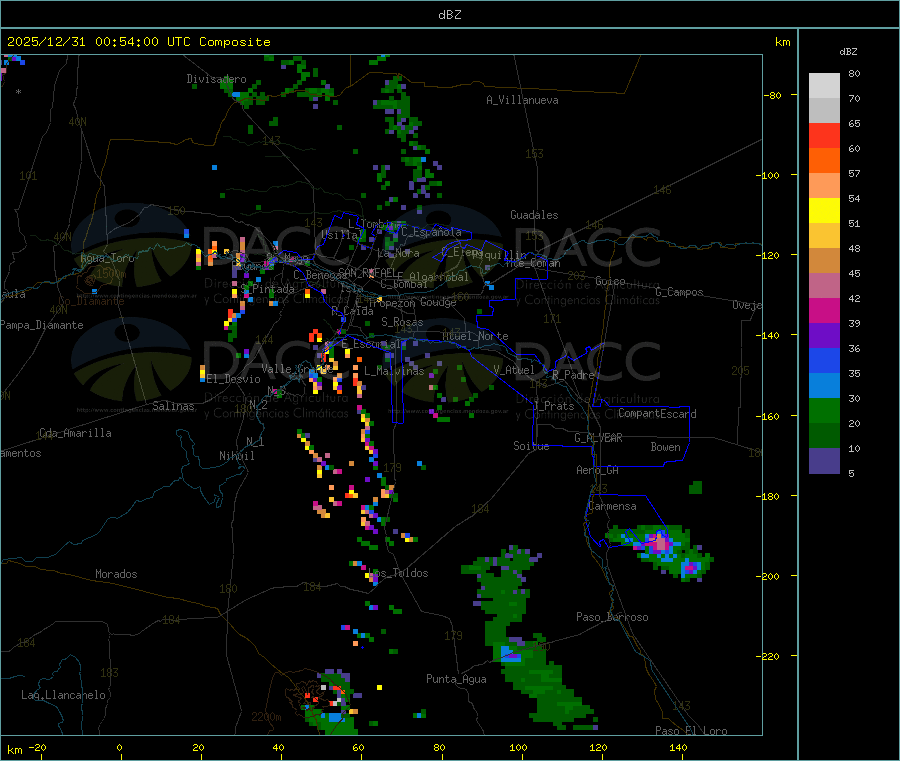The image size is (900, 761).
Task: Click the Lag.Llancanelo location label
Action: tap(63, 695)
